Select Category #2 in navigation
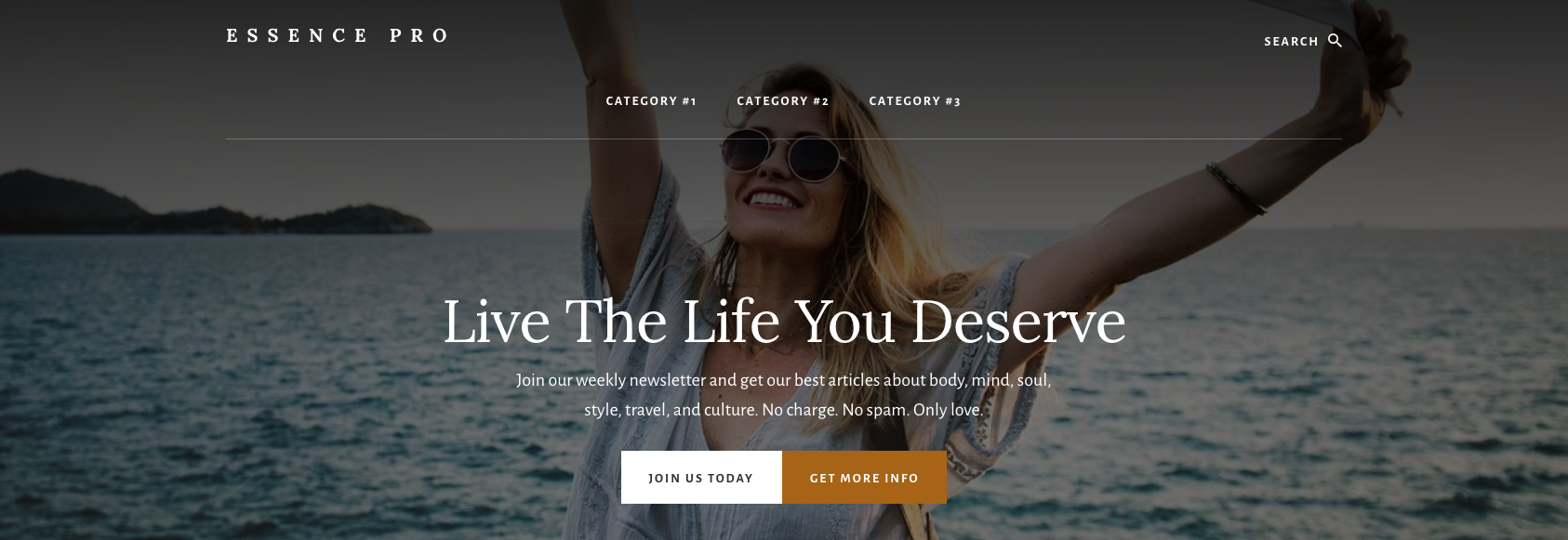This screenshot has height=540, width=1568. pyautogui.click(x=782, y=101)
